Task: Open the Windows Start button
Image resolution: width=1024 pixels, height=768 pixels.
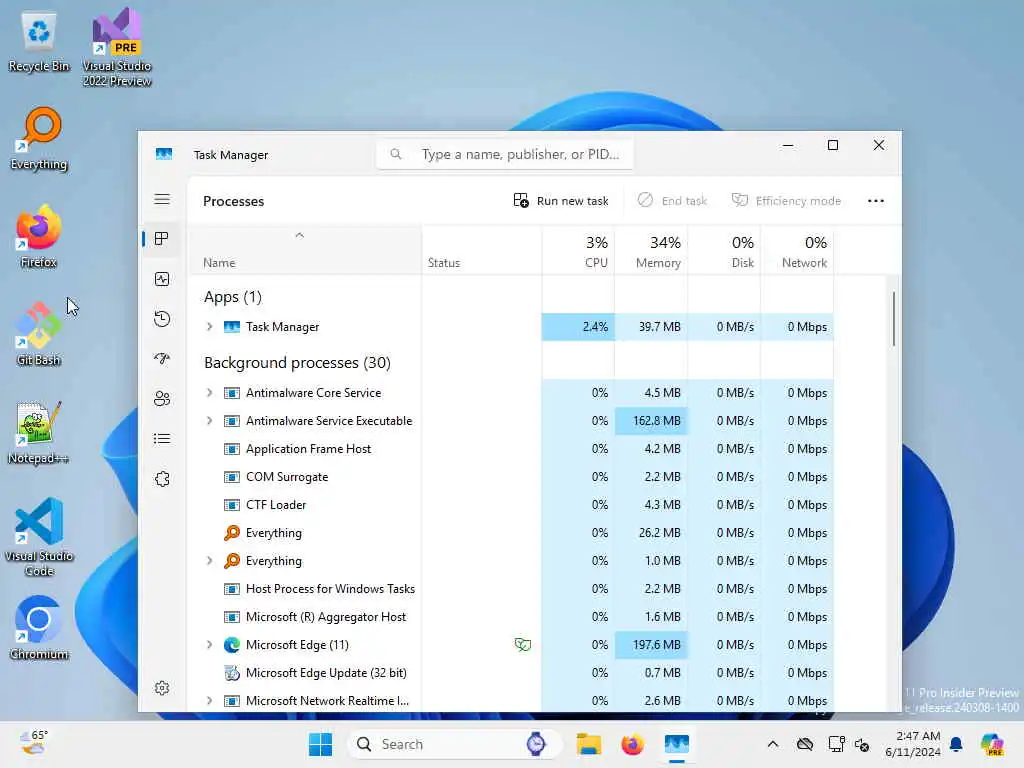Action: coord(320,744)
